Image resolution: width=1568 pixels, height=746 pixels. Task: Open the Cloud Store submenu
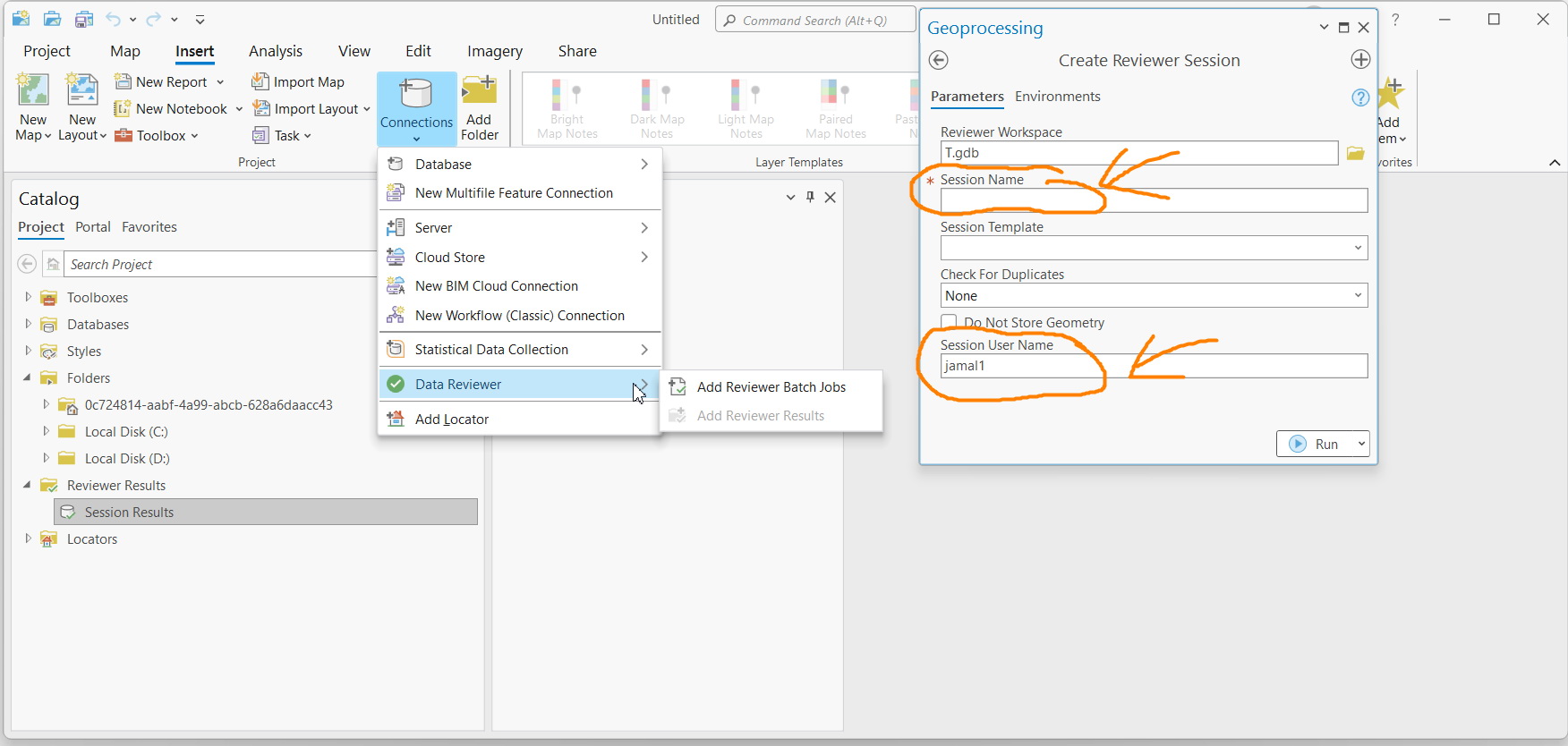click(x=520, y=257)
